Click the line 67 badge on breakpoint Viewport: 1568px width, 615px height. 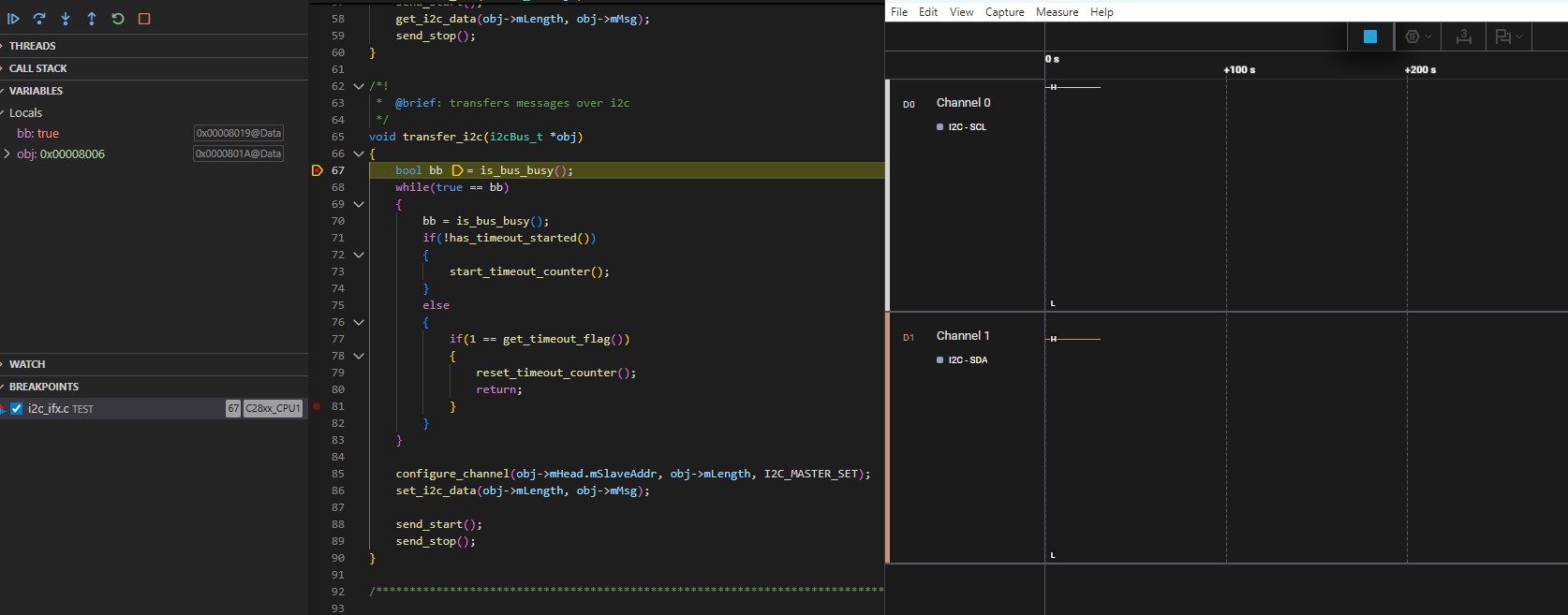(233, 409)
